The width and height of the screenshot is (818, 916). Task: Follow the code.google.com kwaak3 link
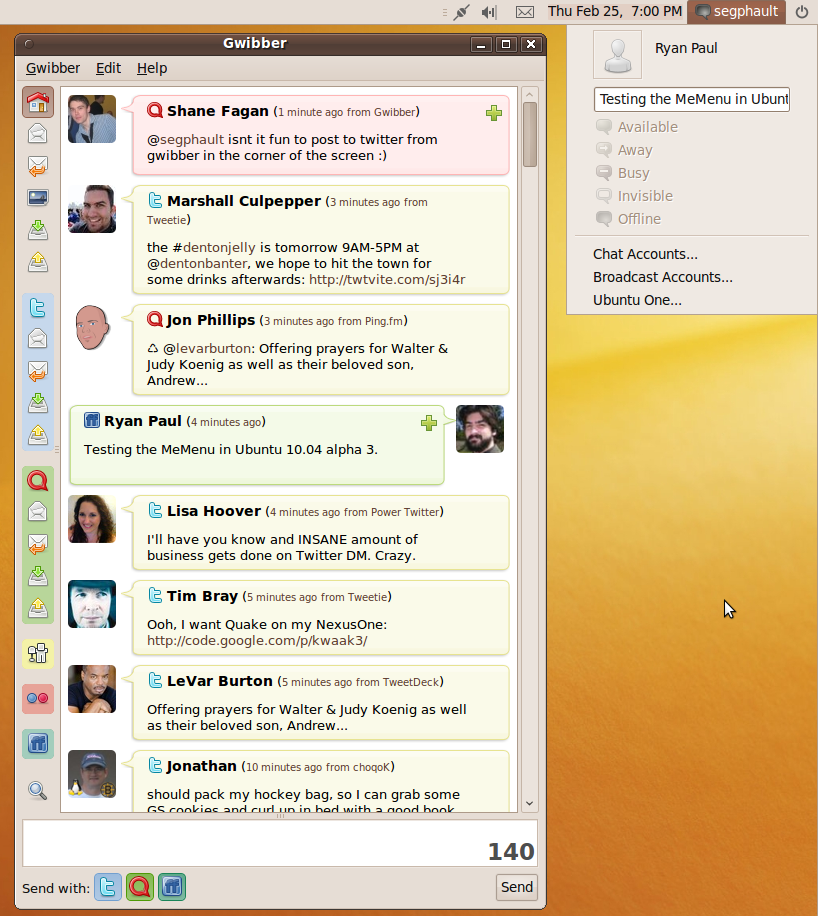[x=257, y=641]
